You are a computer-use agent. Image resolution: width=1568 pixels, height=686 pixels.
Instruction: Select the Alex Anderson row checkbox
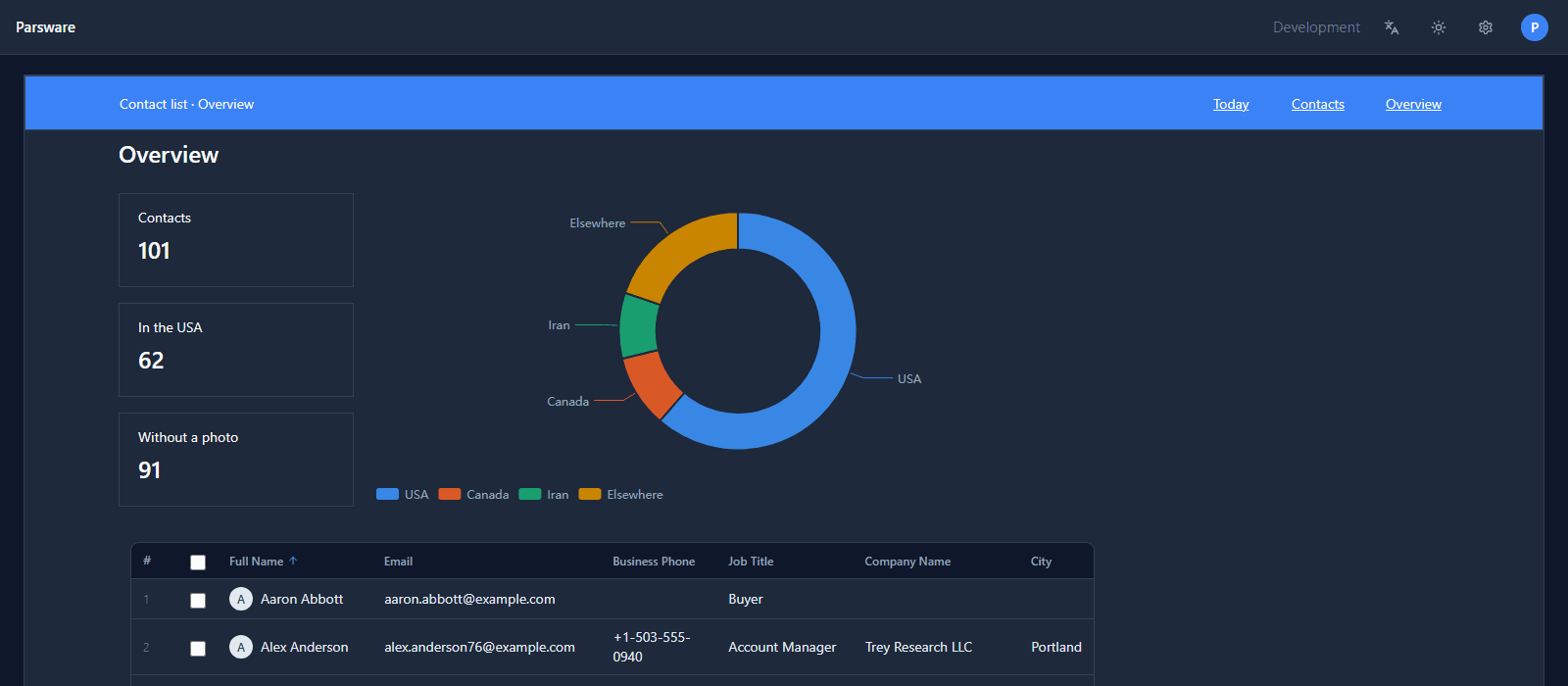[198, 649]
